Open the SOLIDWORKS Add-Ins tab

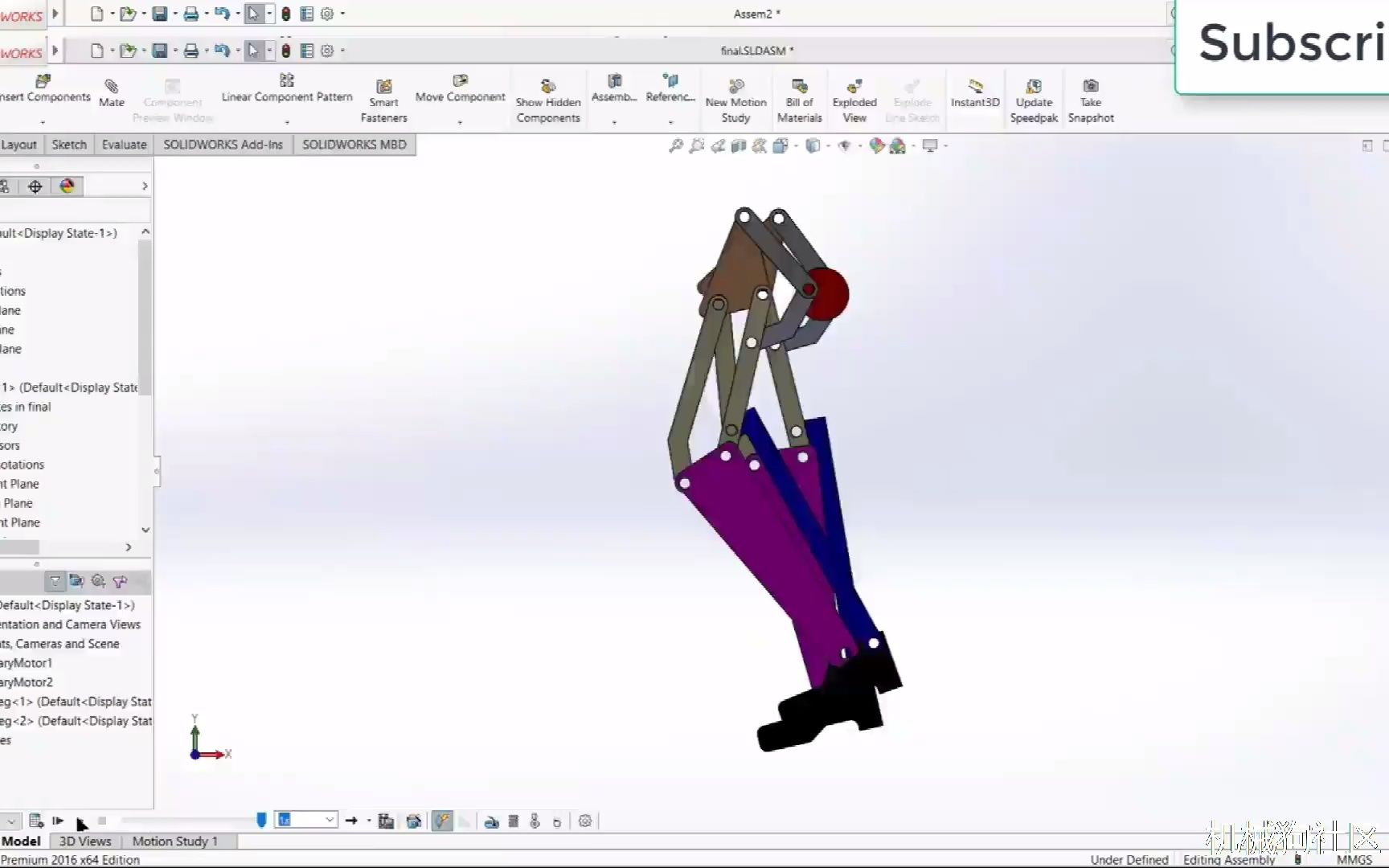coord(223,144)
